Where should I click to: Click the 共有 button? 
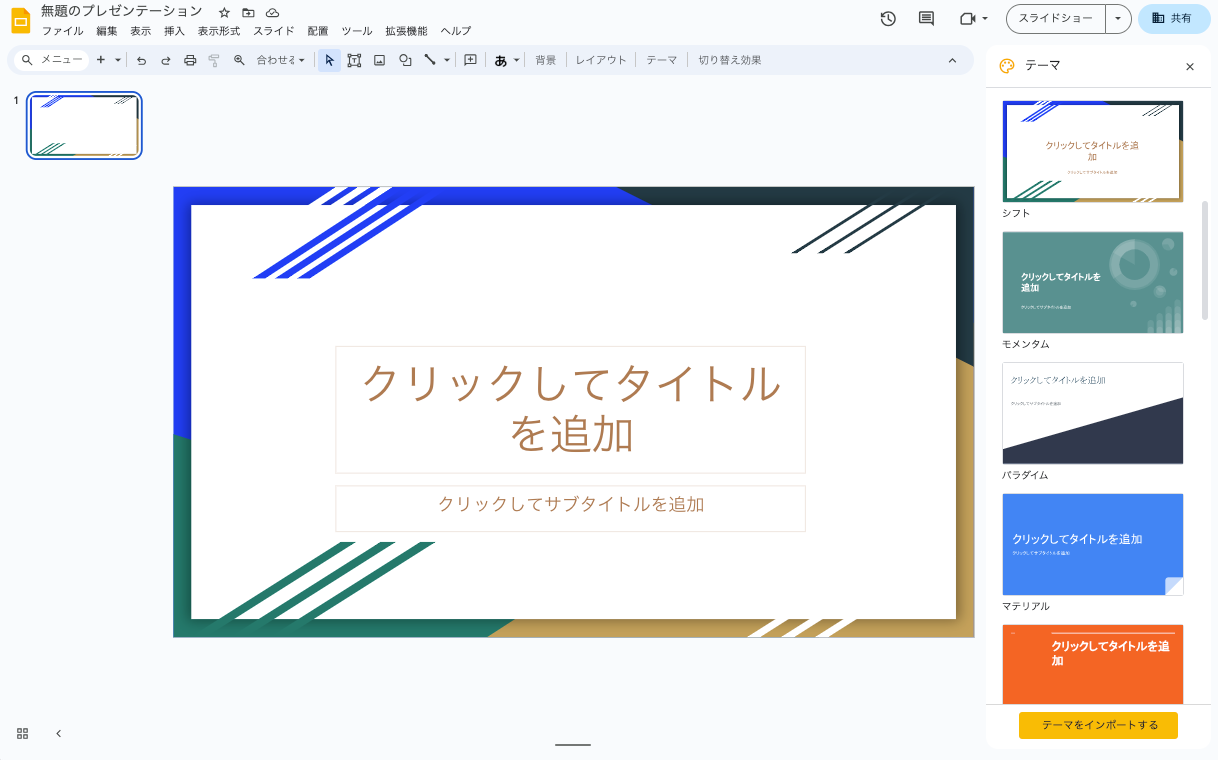[1173, 18]
